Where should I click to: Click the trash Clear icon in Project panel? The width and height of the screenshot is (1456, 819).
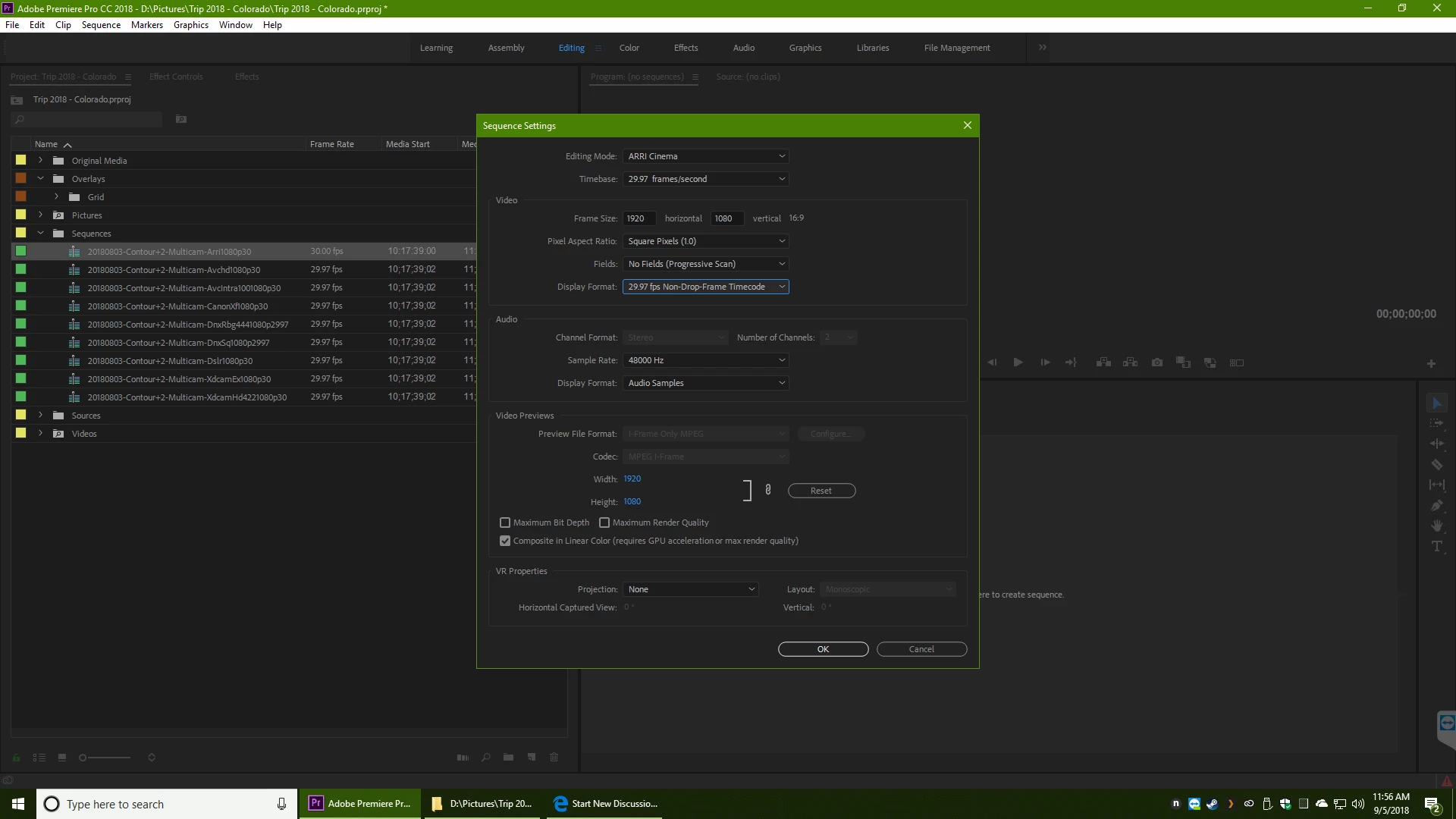554,758
